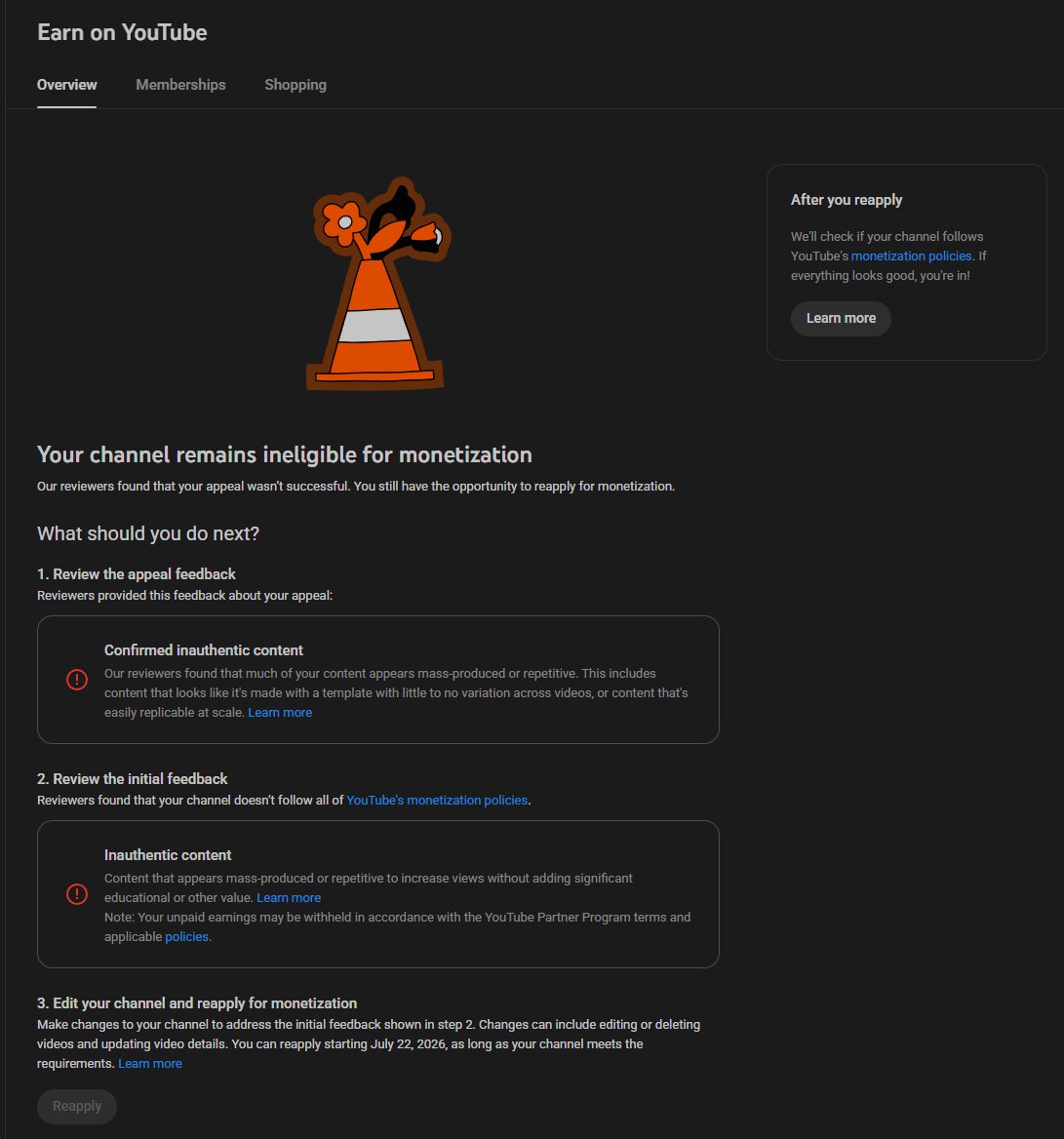Switch to the Shopping tab
This screenshot has height=1139, width=1064.
296,85
